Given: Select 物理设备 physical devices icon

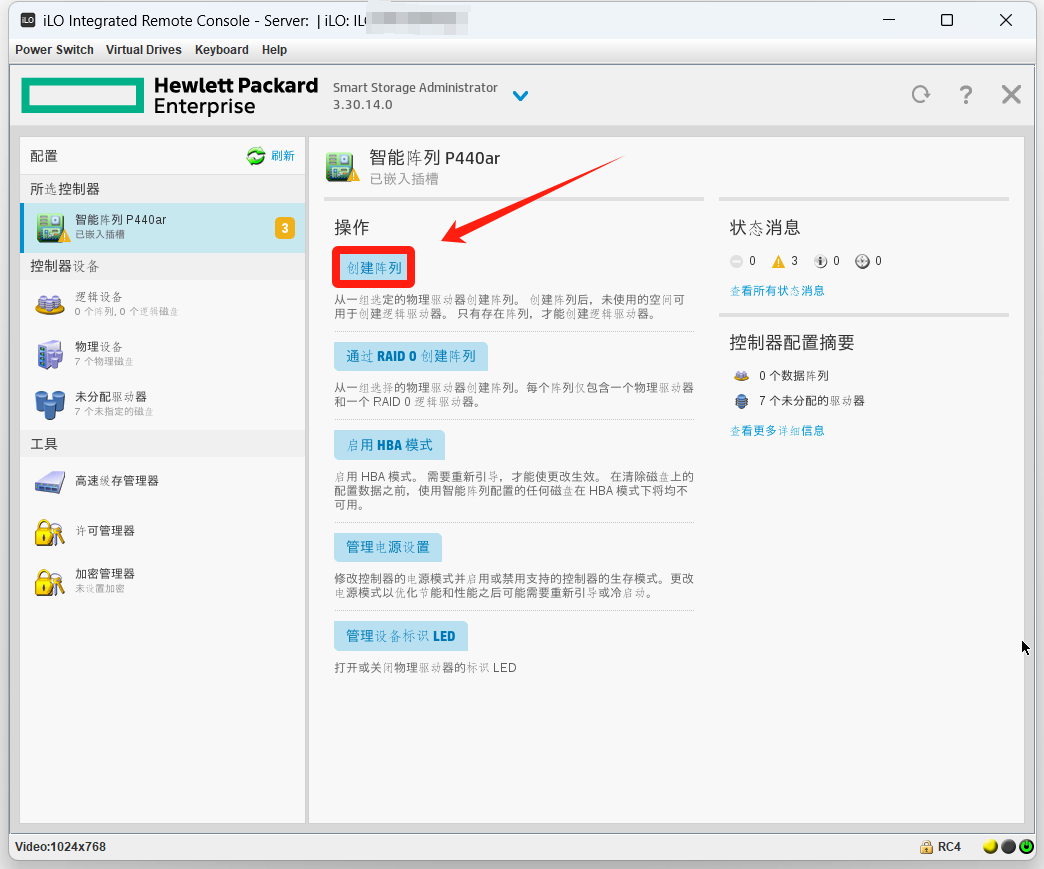Looking at the screenshot, I should click(49, 353).
